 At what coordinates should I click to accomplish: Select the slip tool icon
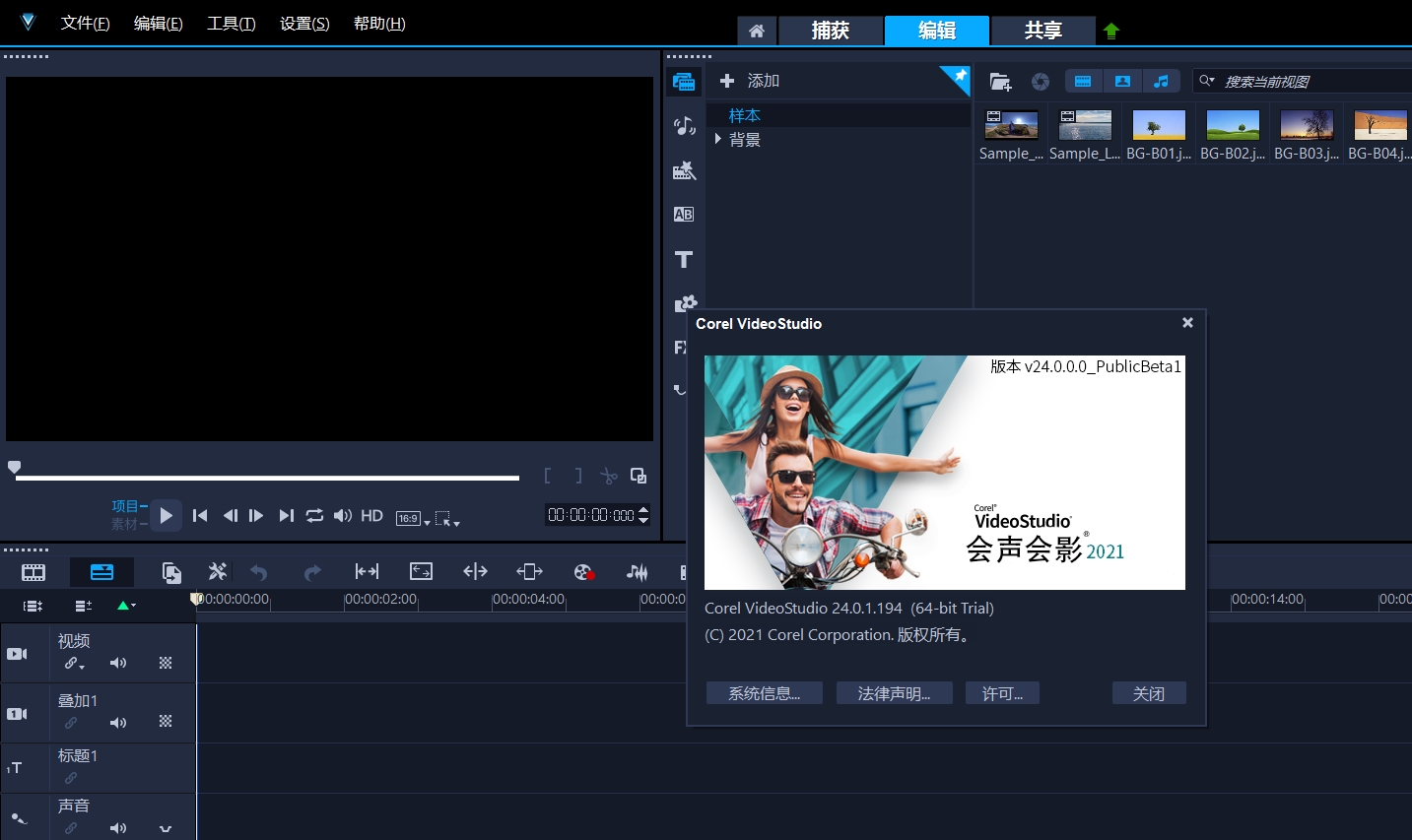475,571
